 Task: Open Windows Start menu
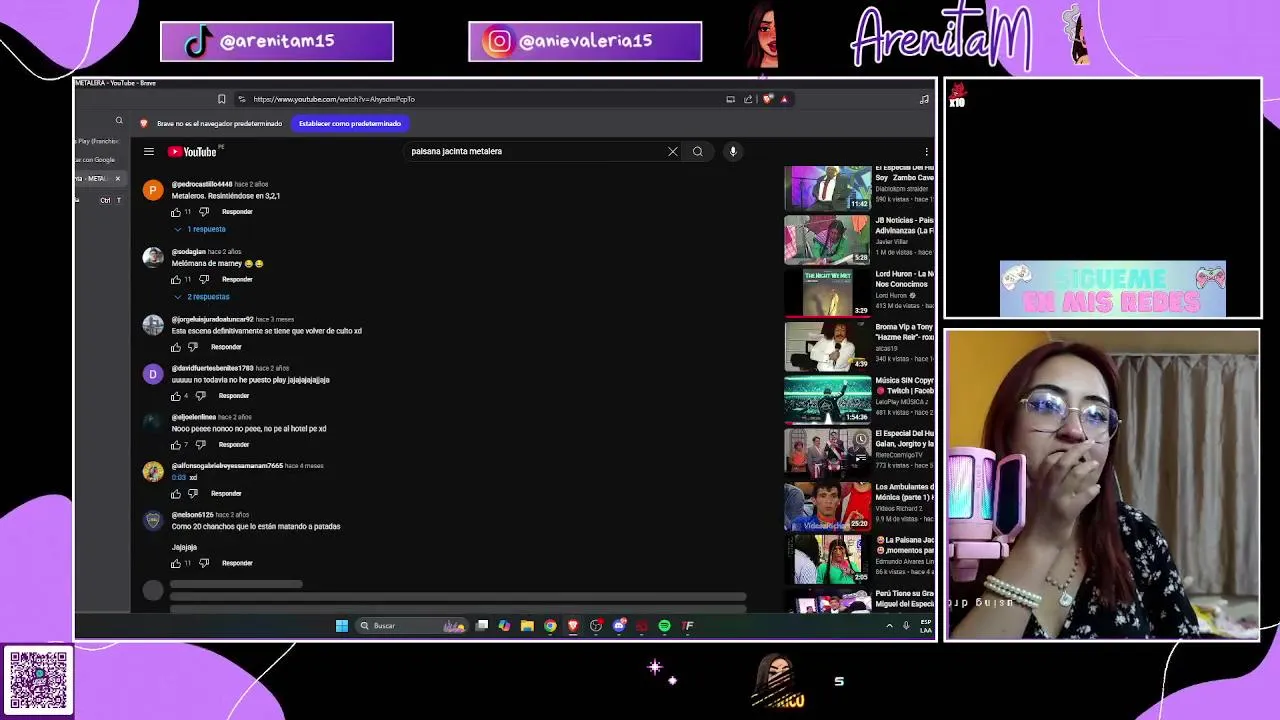[341, 626]
